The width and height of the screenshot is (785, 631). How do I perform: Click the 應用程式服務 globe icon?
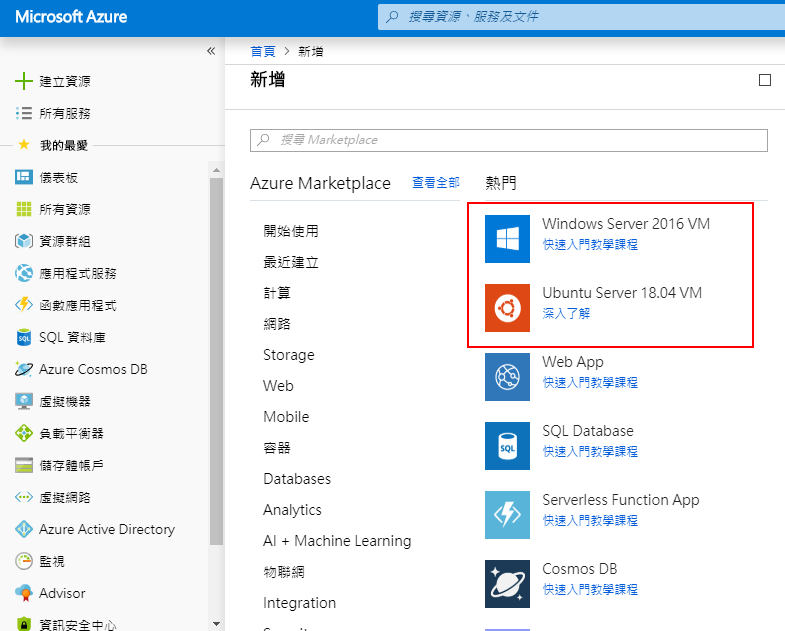(24, 273)
